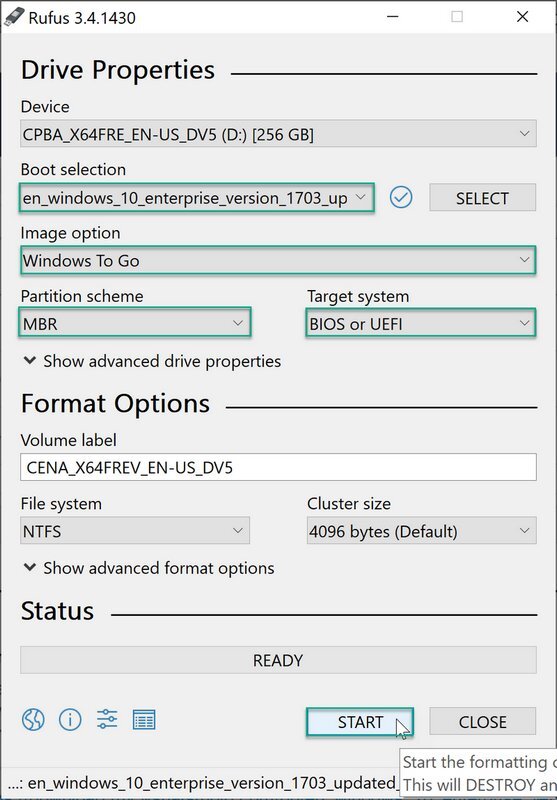
Task: Click the Volume label text field
Action: coord(278,467)
